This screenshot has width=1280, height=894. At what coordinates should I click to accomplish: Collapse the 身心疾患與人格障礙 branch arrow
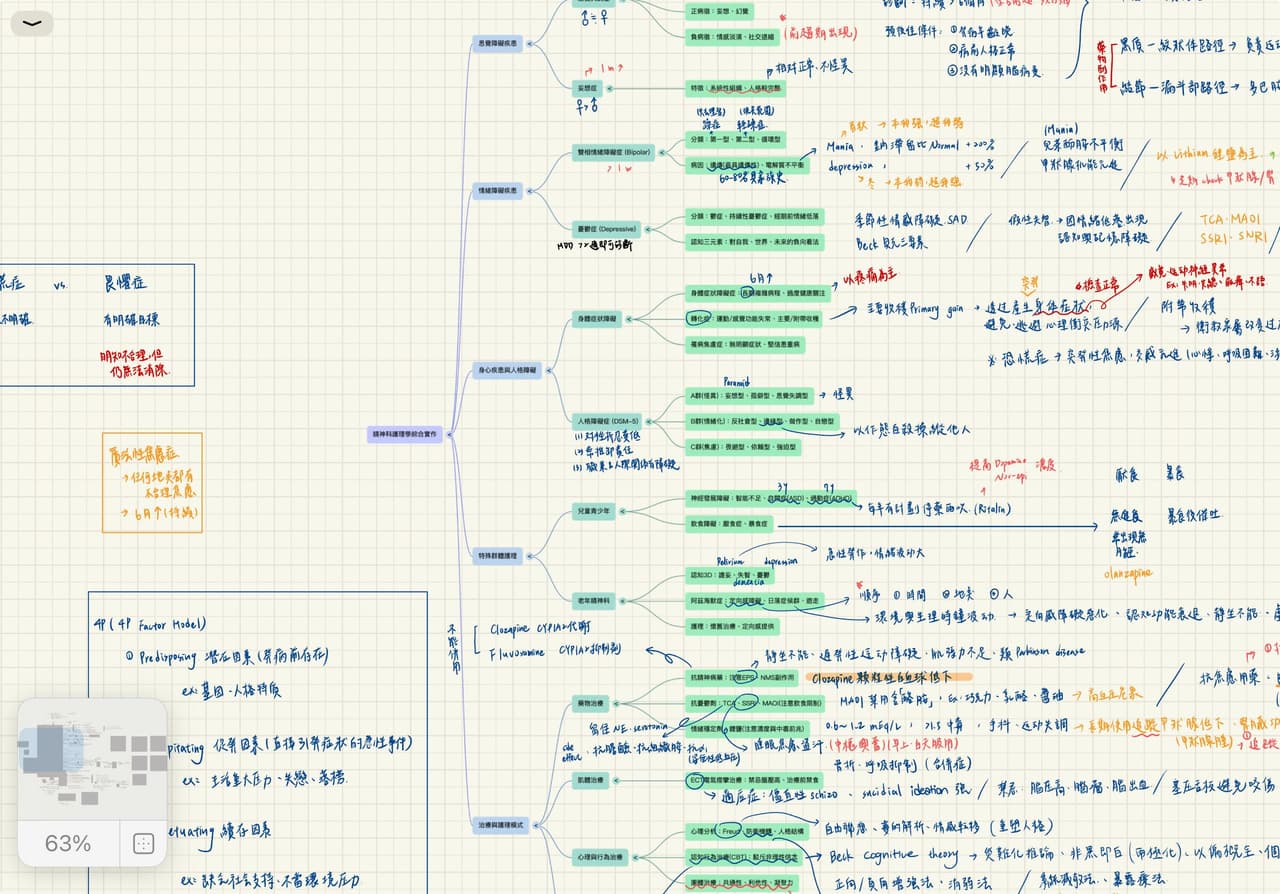click(x=548, y=371)
